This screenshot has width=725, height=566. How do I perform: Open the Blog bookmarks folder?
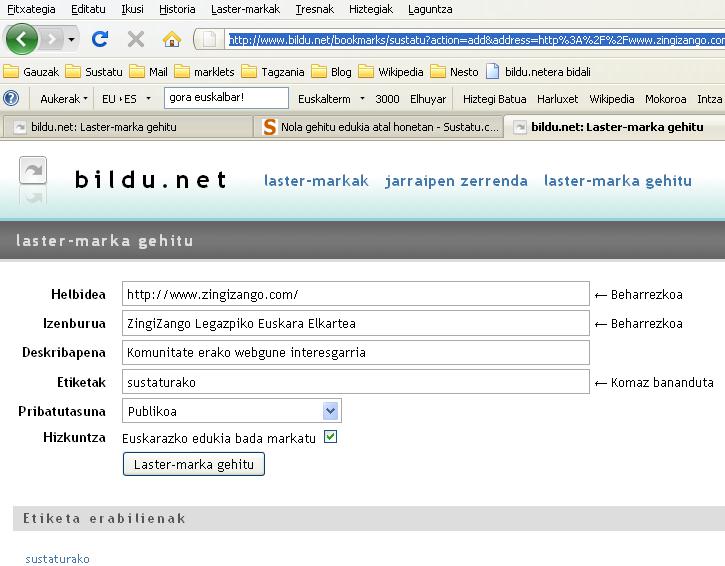[x=332, y=72]
